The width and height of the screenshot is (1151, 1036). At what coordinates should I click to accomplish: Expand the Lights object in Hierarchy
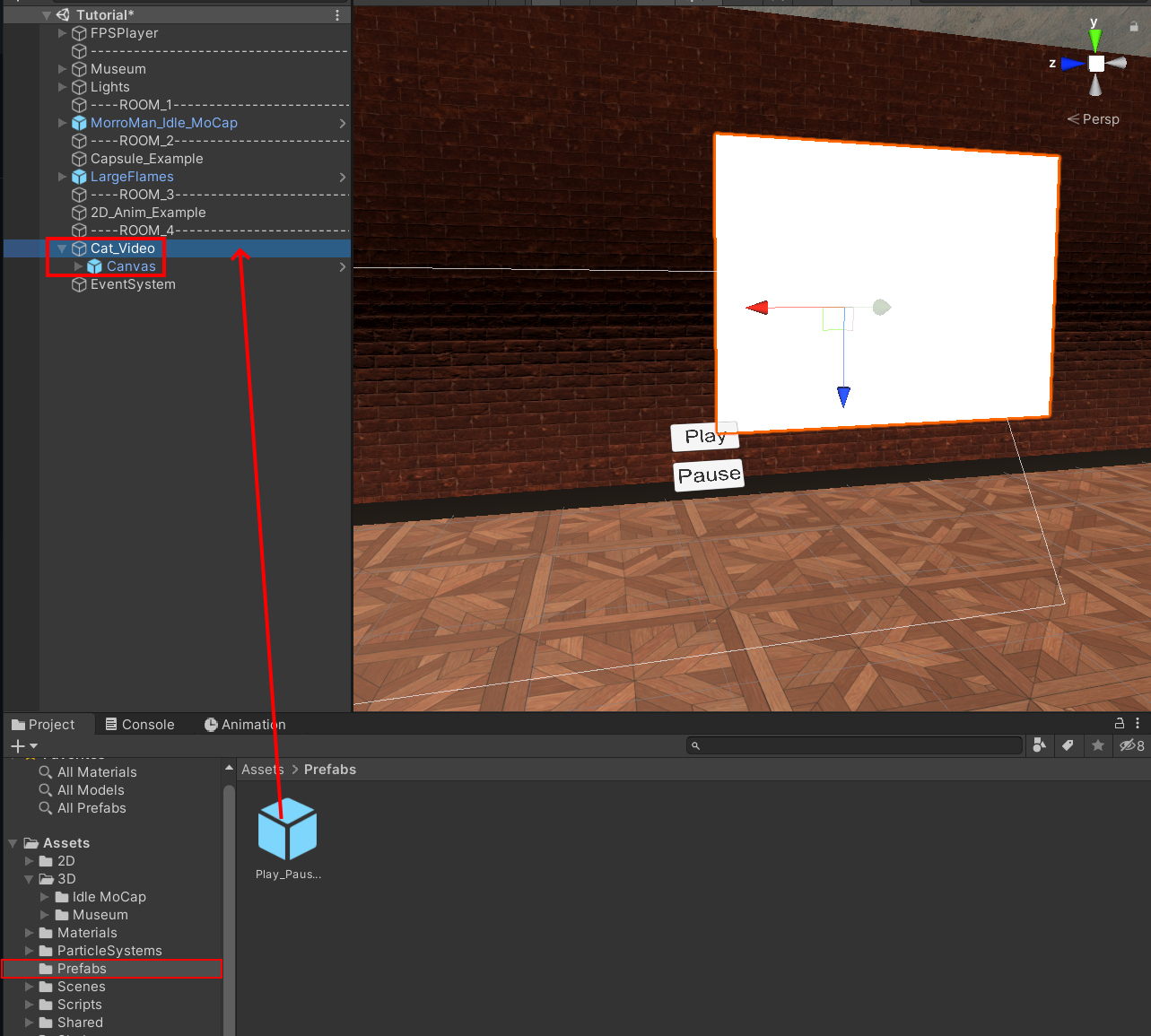click(62, 87)
